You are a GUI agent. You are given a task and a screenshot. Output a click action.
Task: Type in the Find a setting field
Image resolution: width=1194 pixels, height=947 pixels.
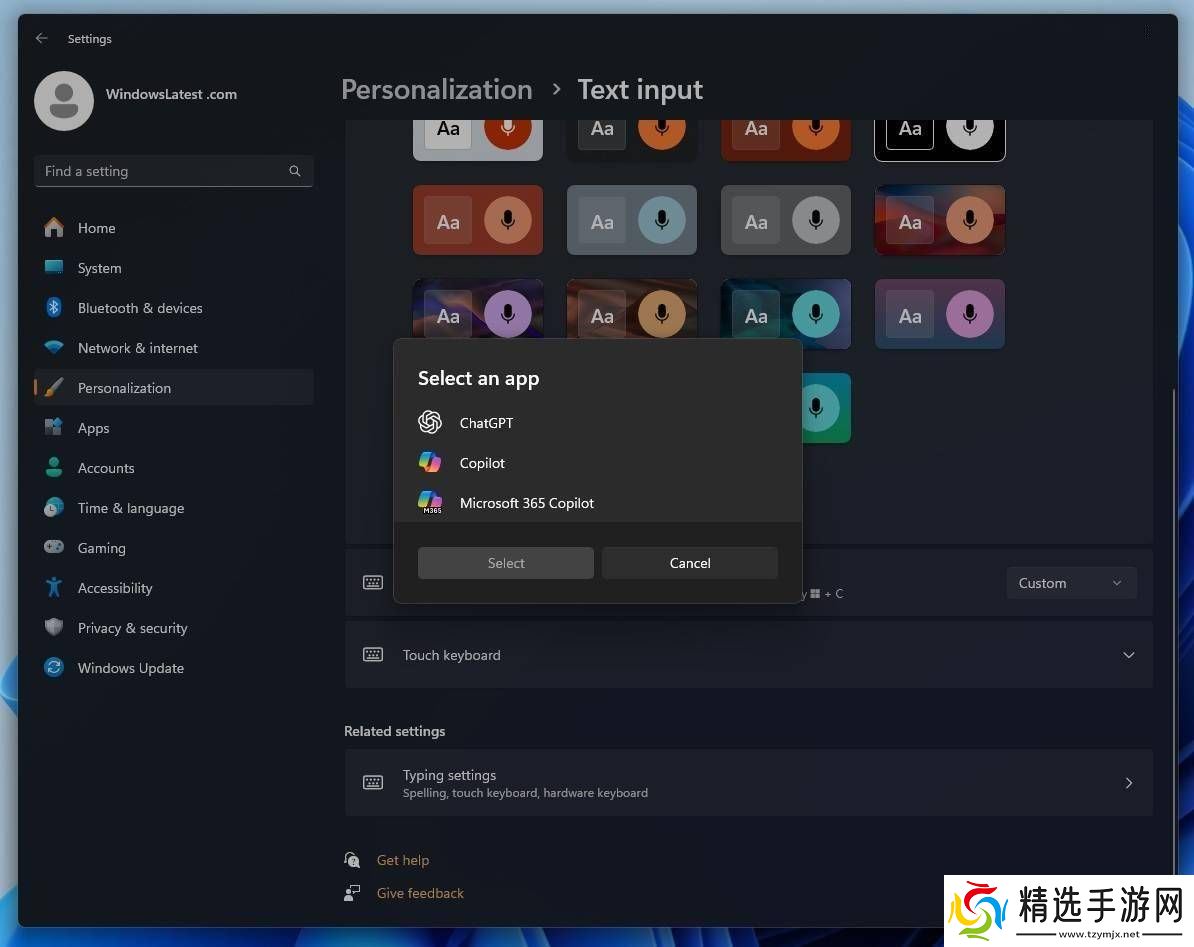click(160, 171)
